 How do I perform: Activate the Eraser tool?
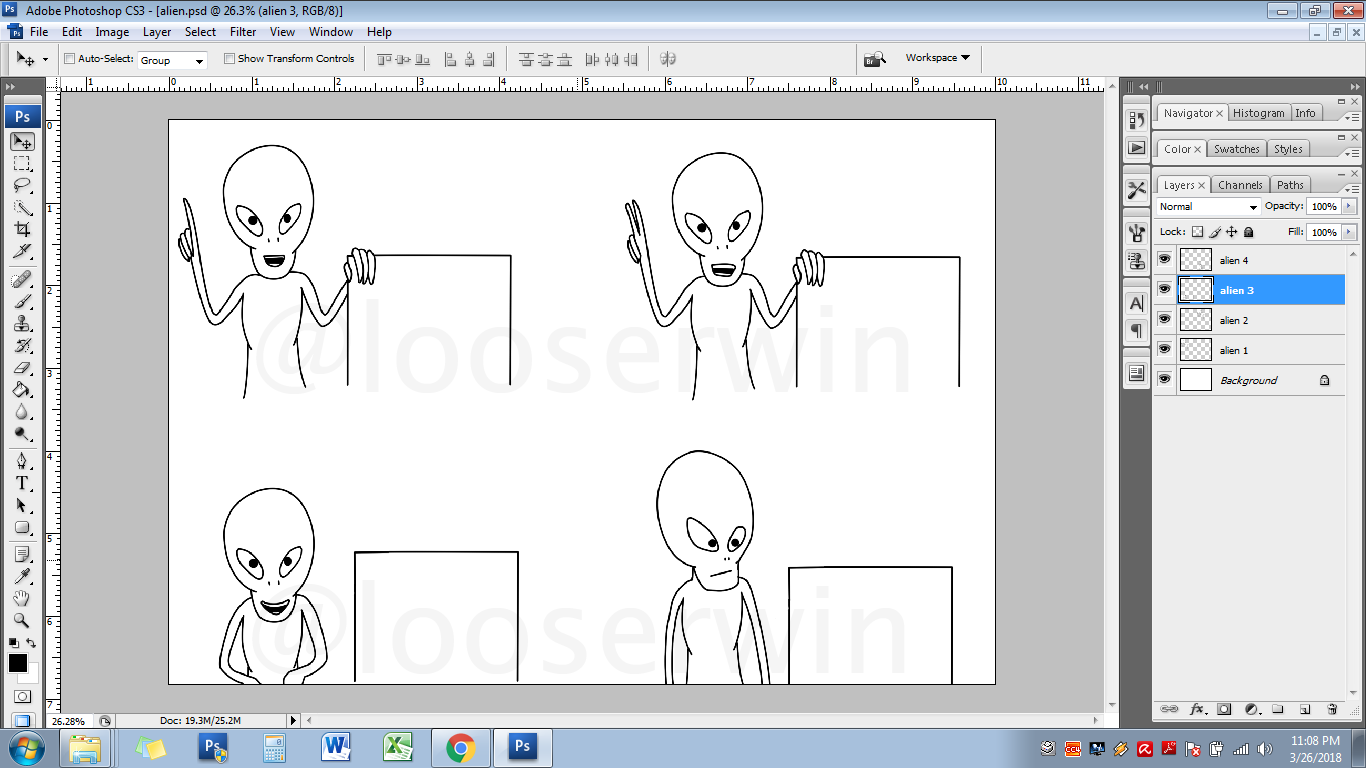click(x=22, y=367)
